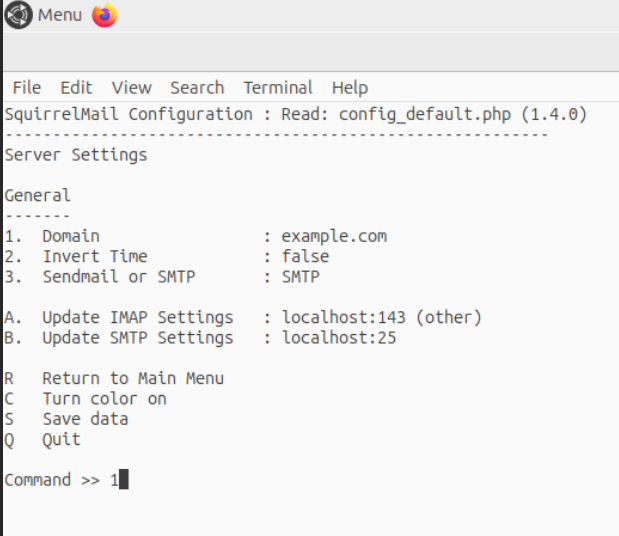Open the Help menu
Screen dimensions: 619x536
[x=350, y=88]
